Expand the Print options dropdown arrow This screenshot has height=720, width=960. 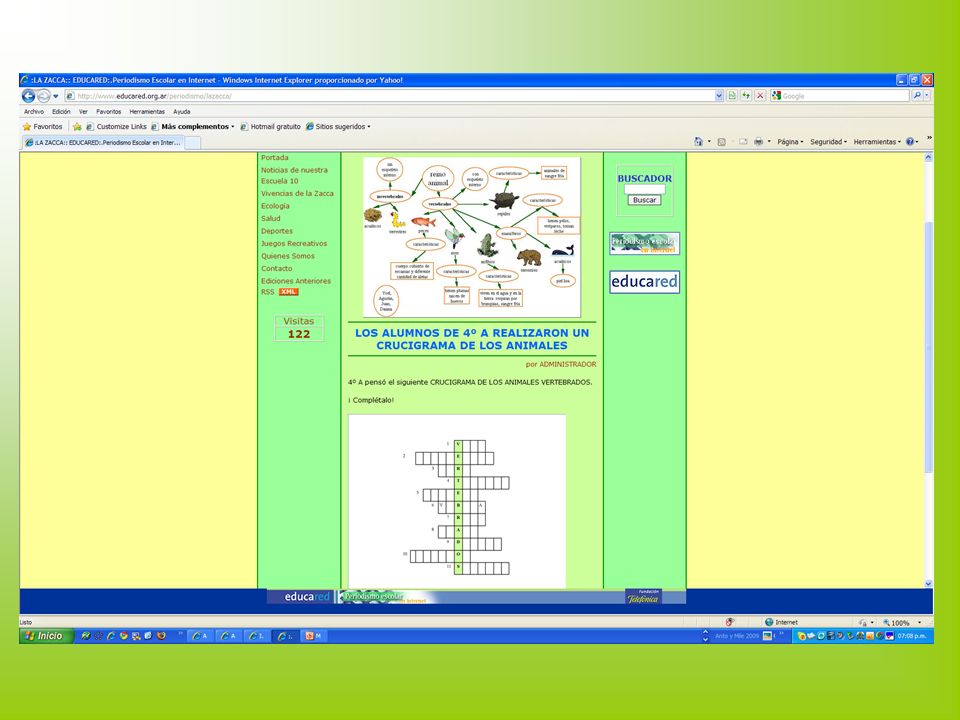[x=769, y=142]
